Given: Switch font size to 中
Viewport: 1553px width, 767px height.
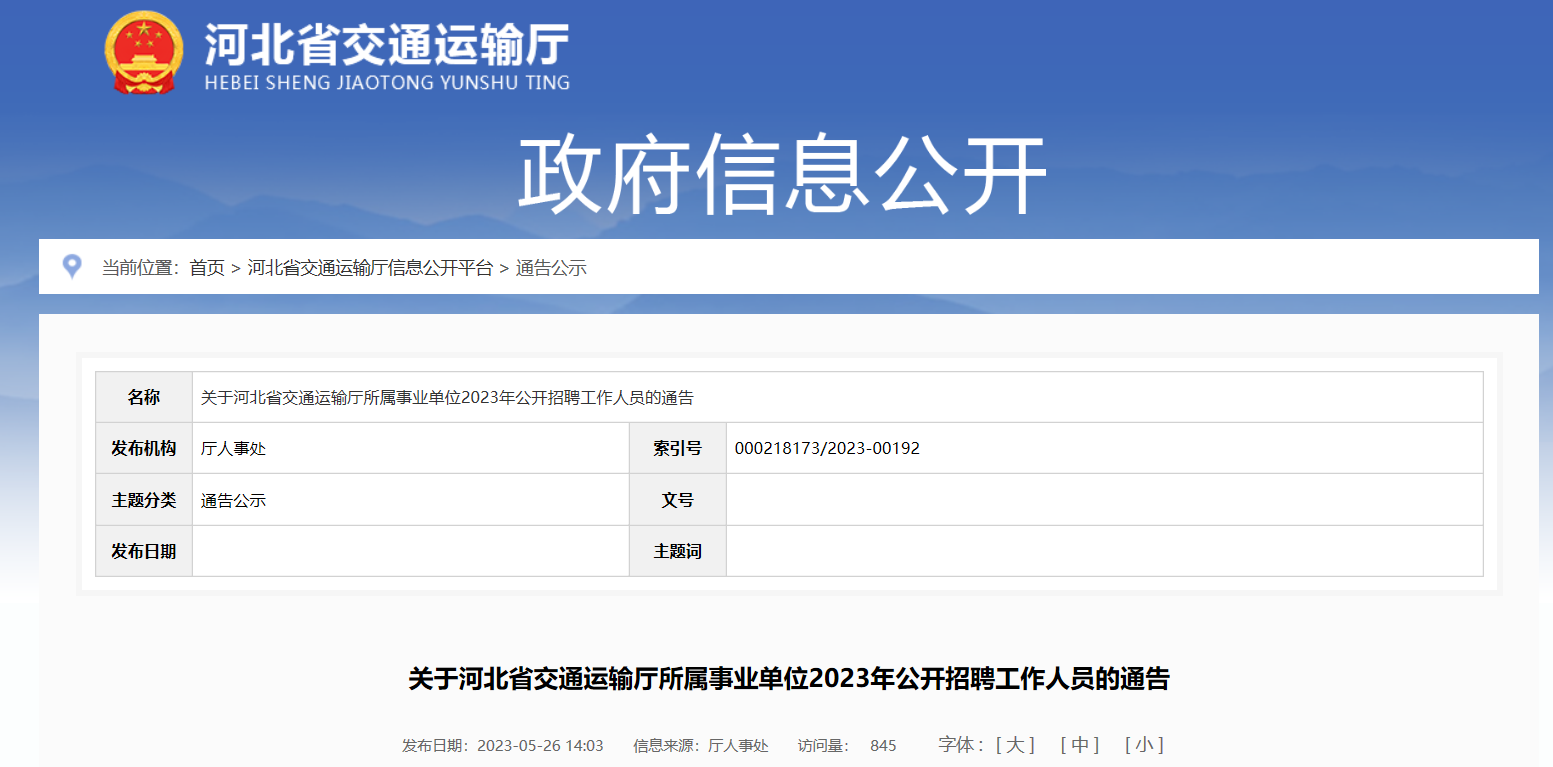Looking at the screenshot, I should (1079, 745).
